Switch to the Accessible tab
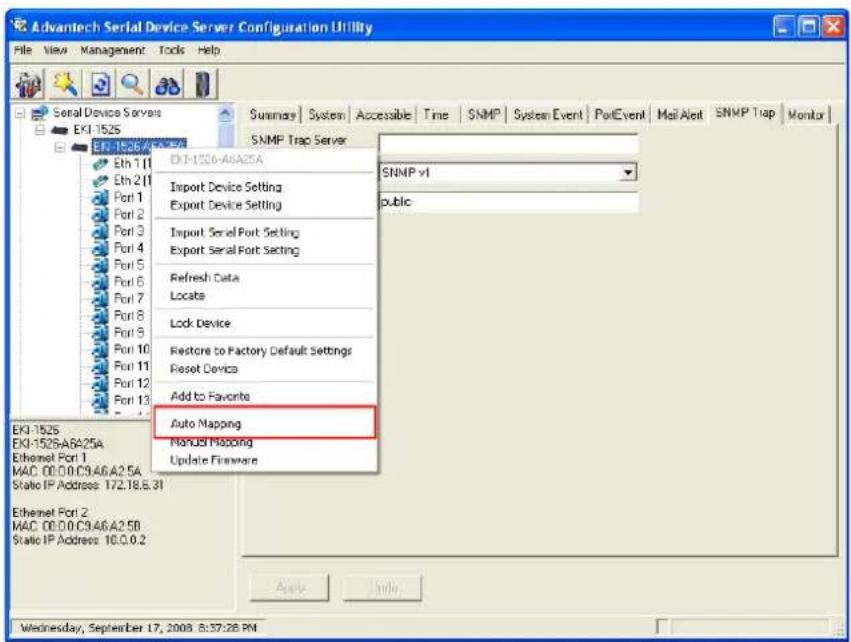The image size is (851, 642). [384, 115]
